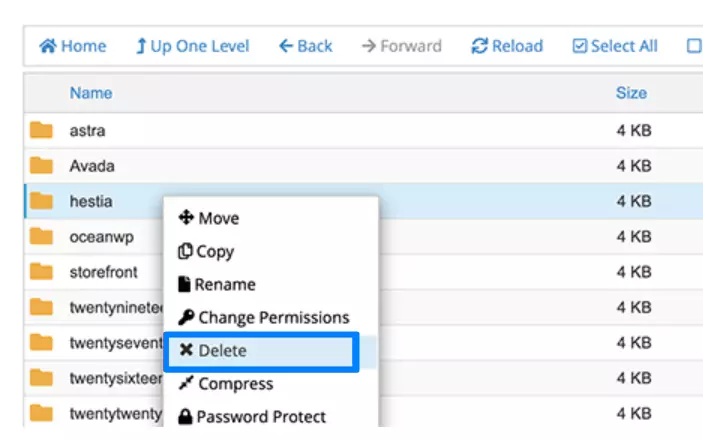Sort files by Size column
The height and width of the screenshot is (440, 703).
pos(631,93)
